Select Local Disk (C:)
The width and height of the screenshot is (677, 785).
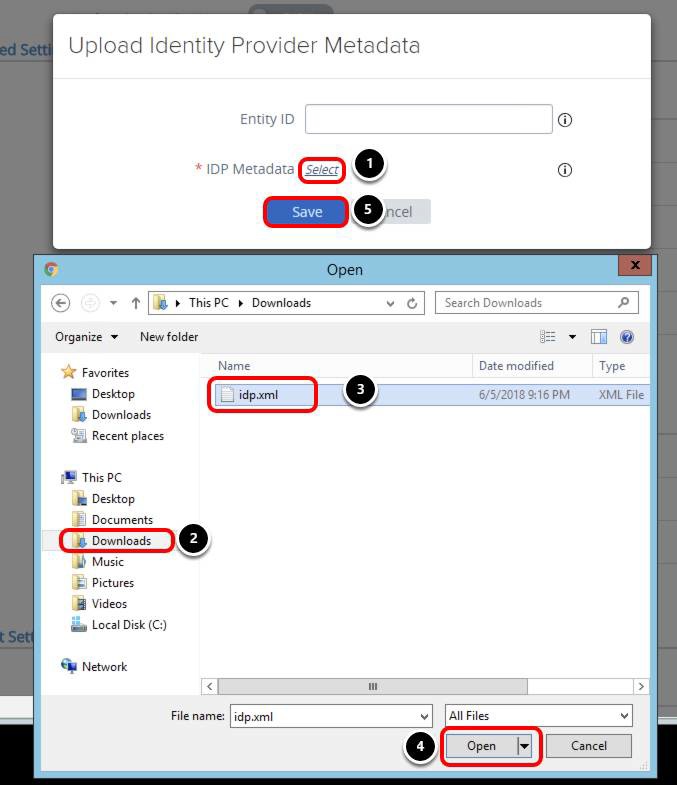tap(129, 625)
